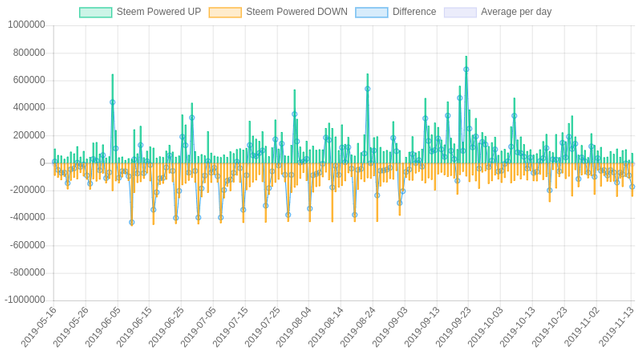Viewport: 640px width, 361px height.
Task: Click the highest Difference point near 2019-09-23
Action: tap(466, 69)
